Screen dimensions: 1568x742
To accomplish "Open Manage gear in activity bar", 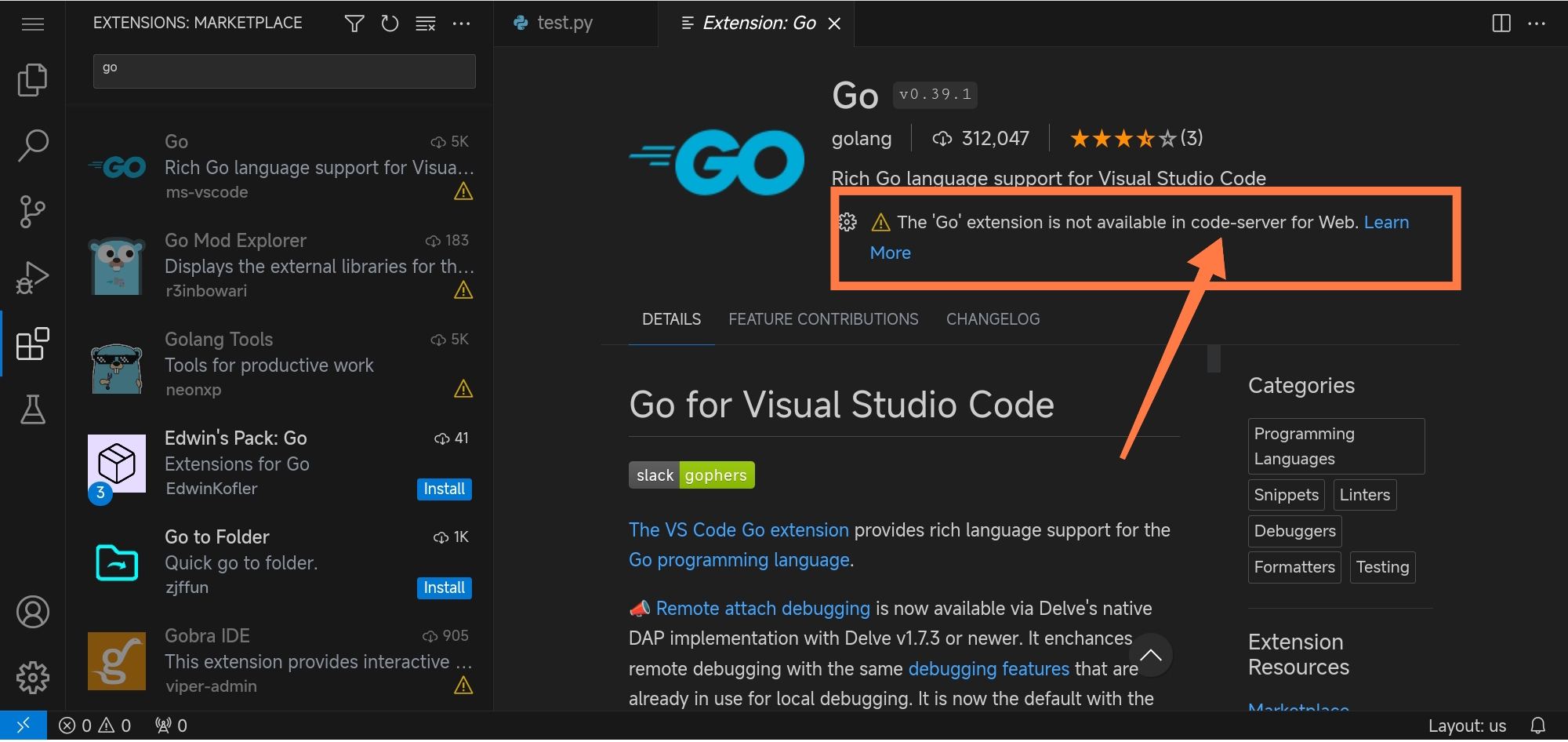I will [x=32, y=677].
